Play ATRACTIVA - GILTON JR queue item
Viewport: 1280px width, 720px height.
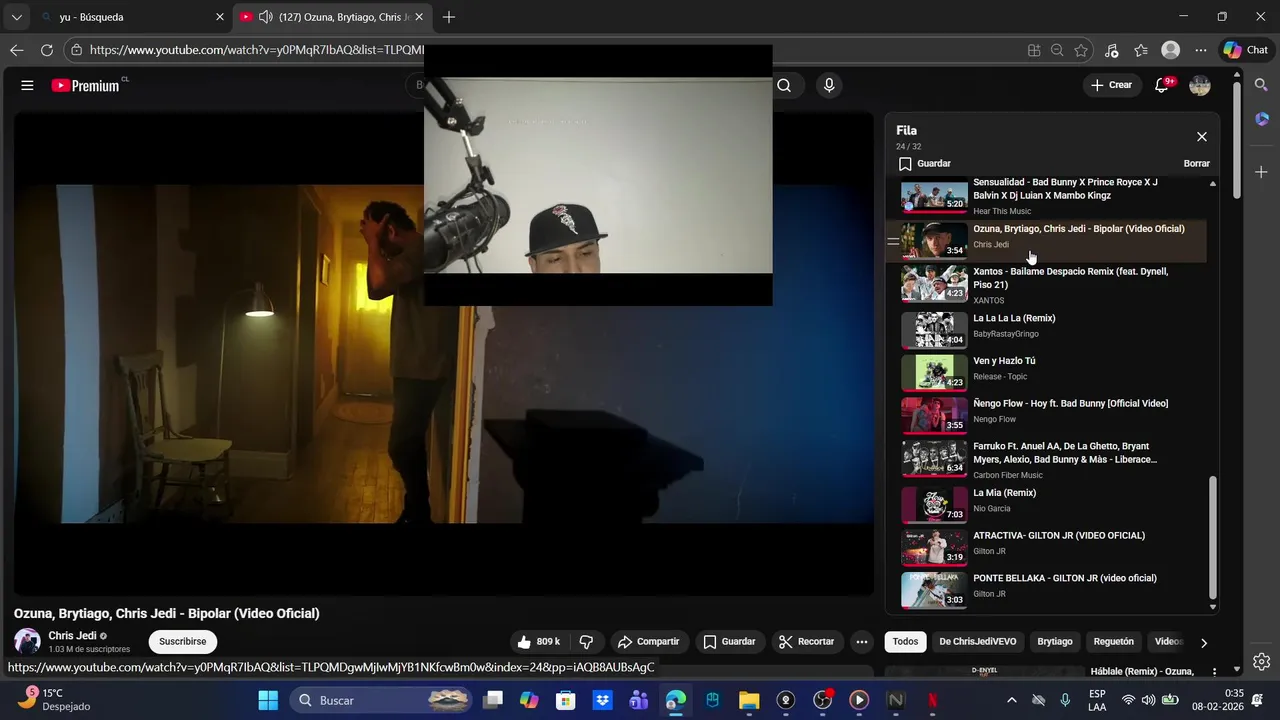(x=1045, y=546)
